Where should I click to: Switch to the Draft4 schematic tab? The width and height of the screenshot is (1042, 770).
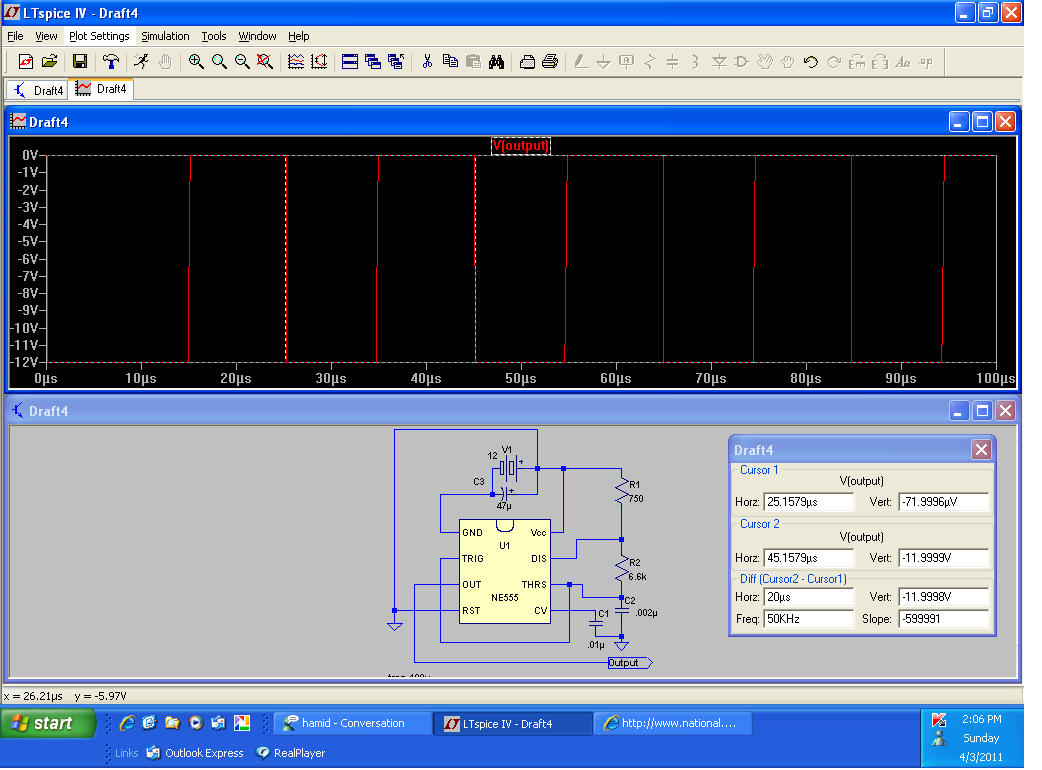pyautogui.click(x=37, y=90)
